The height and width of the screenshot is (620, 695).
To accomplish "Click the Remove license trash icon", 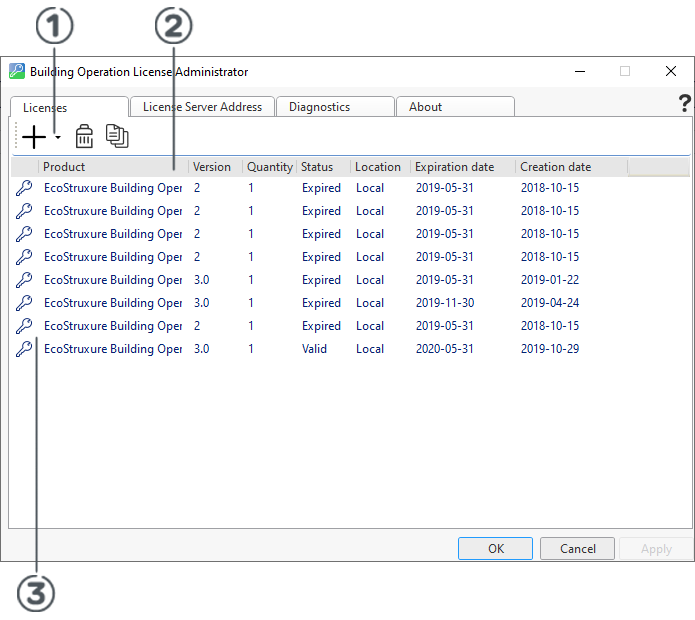I will tap(84, 136).
